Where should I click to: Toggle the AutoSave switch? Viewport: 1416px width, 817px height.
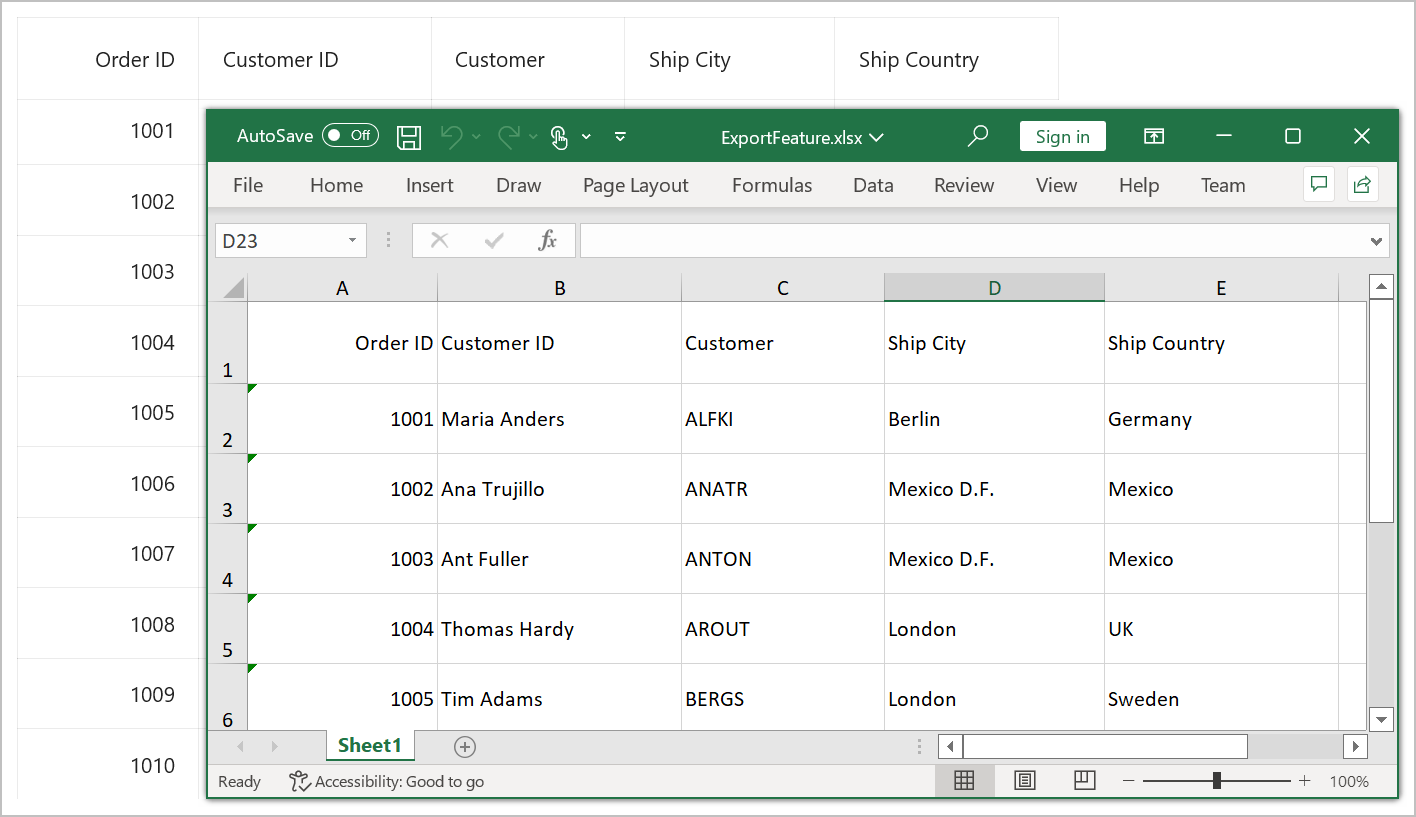(350, 135)
